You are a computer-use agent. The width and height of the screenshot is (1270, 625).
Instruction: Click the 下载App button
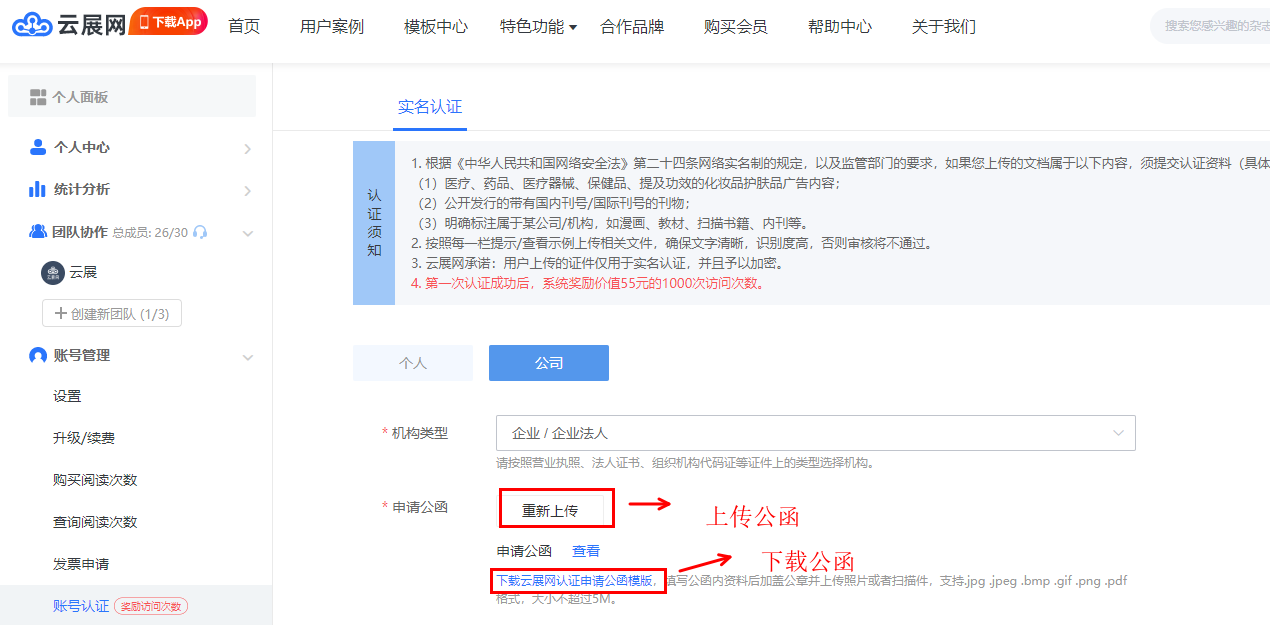click(169, 22)
